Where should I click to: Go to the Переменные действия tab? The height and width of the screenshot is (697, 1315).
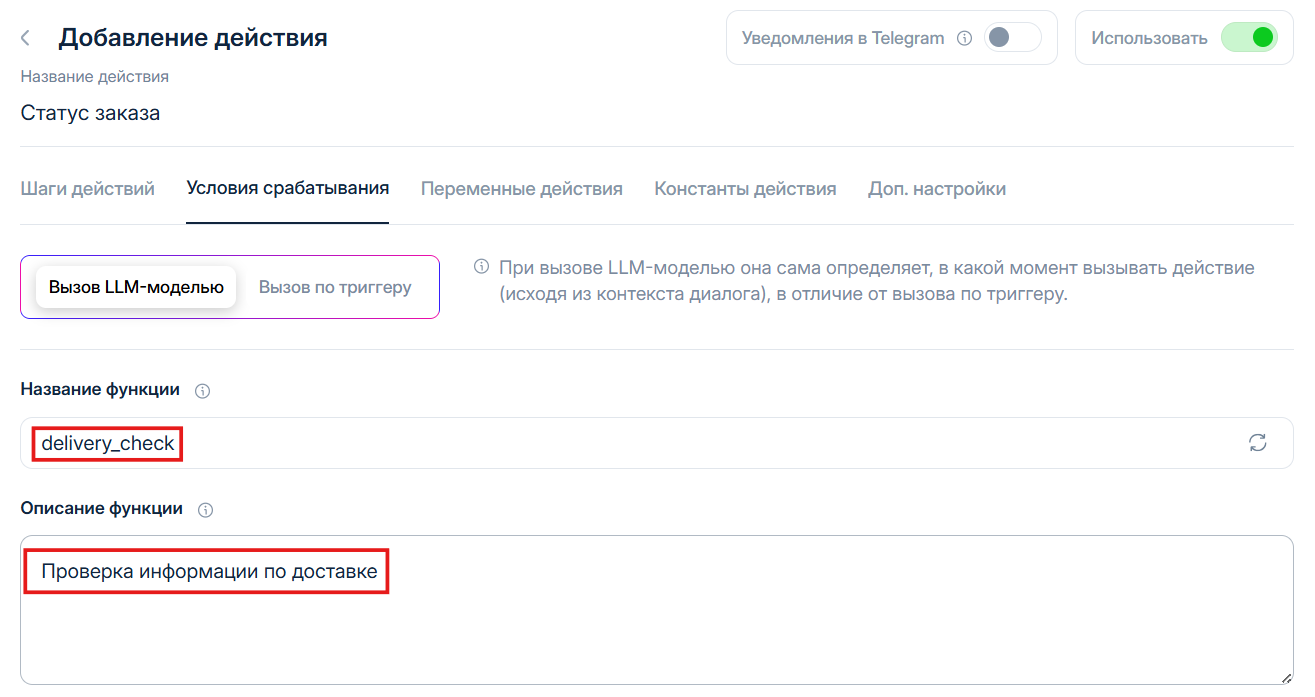[x=521, y=188]
